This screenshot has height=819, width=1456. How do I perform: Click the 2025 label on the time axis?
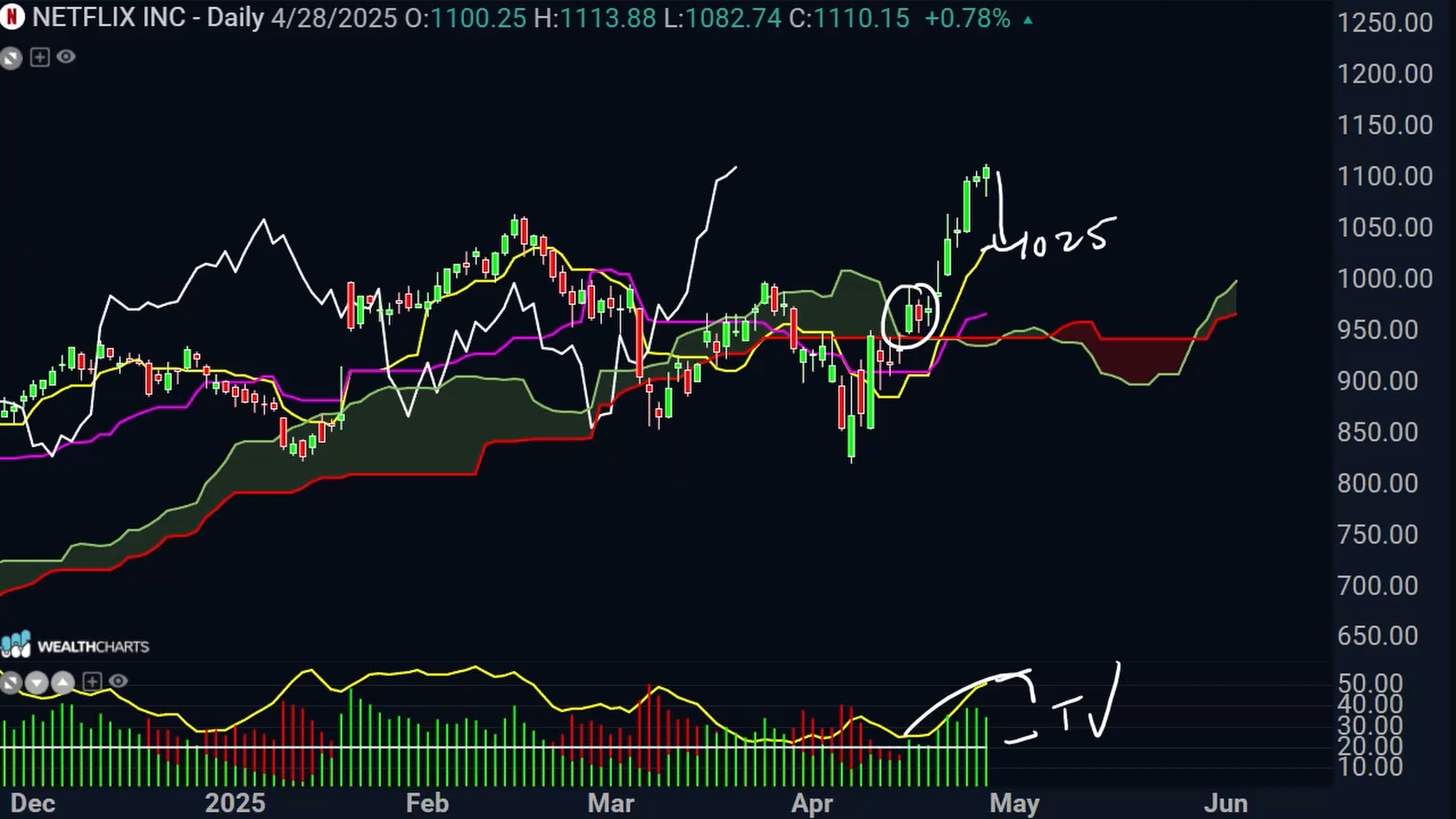tap(235, 803)
